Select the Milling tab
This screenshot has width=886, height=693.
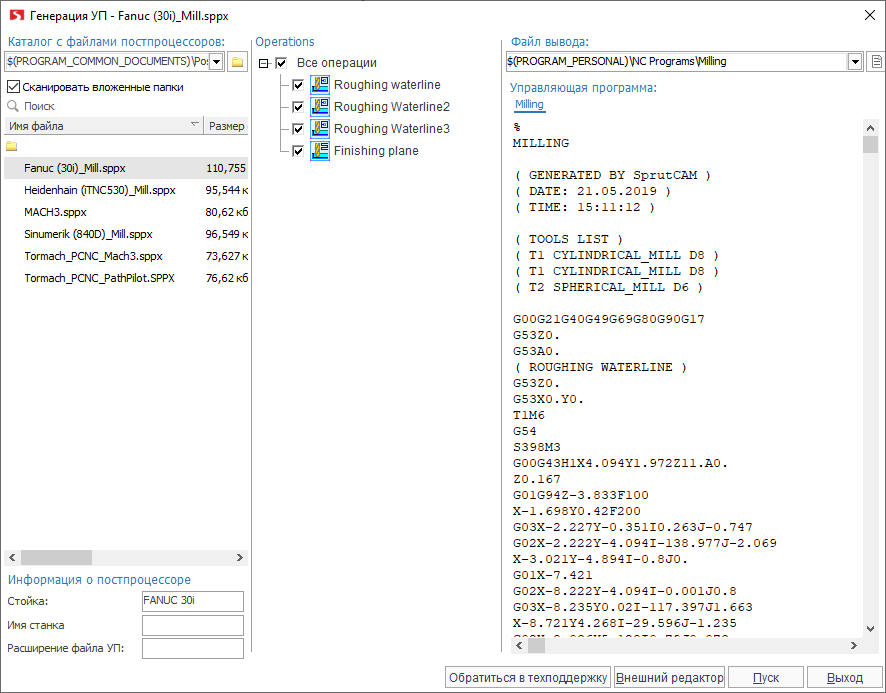(x=529, y=105)
